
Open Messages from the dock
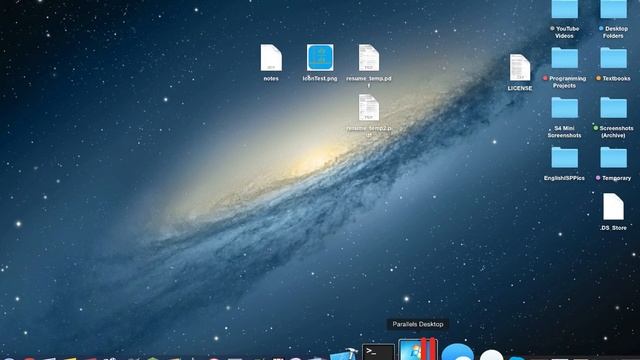pyautogui.click(x=458, y=352)
